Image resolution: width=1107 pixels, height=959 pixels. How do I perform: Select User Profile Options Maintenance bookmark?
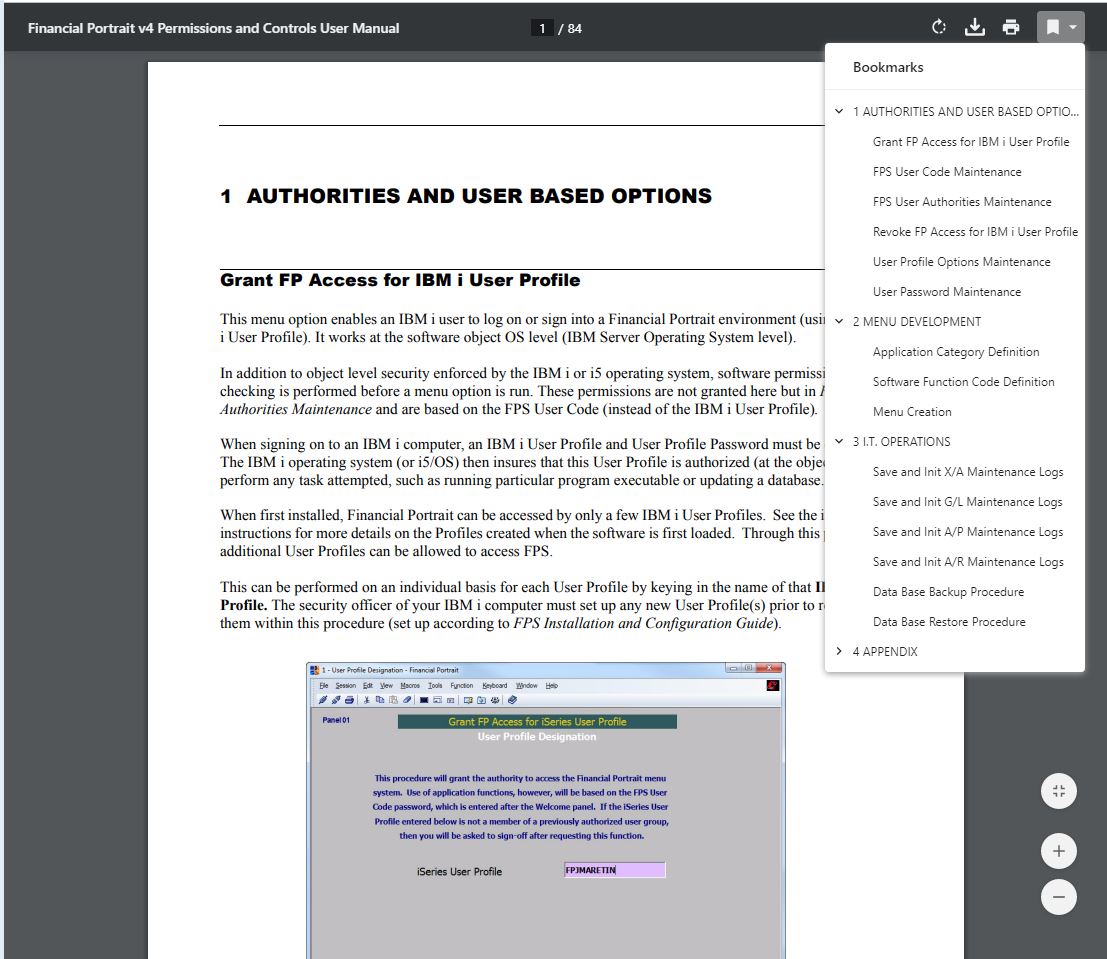coord(962,262)
